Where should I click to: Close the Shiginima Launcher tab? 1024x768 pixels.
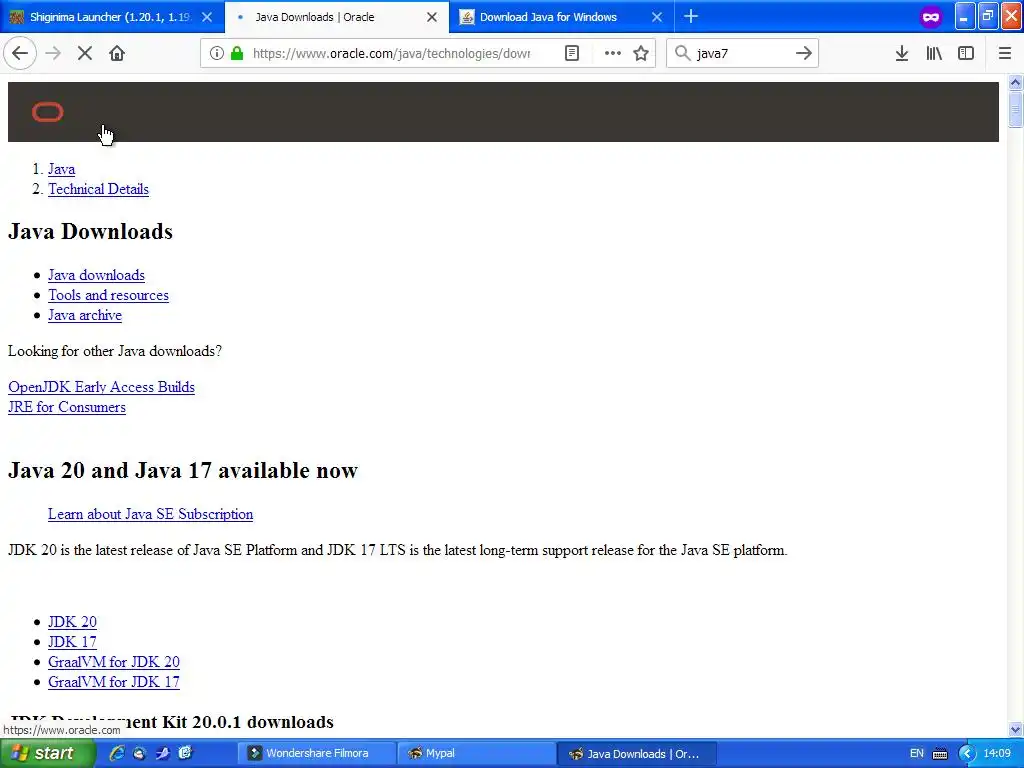click(207, 17)
